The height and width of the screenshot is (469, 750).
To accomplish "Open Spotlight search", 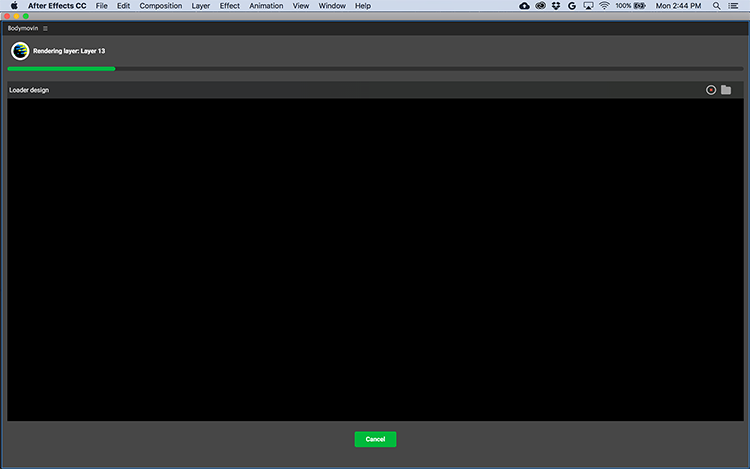I will pyautogui.click(x=717, y=6).
